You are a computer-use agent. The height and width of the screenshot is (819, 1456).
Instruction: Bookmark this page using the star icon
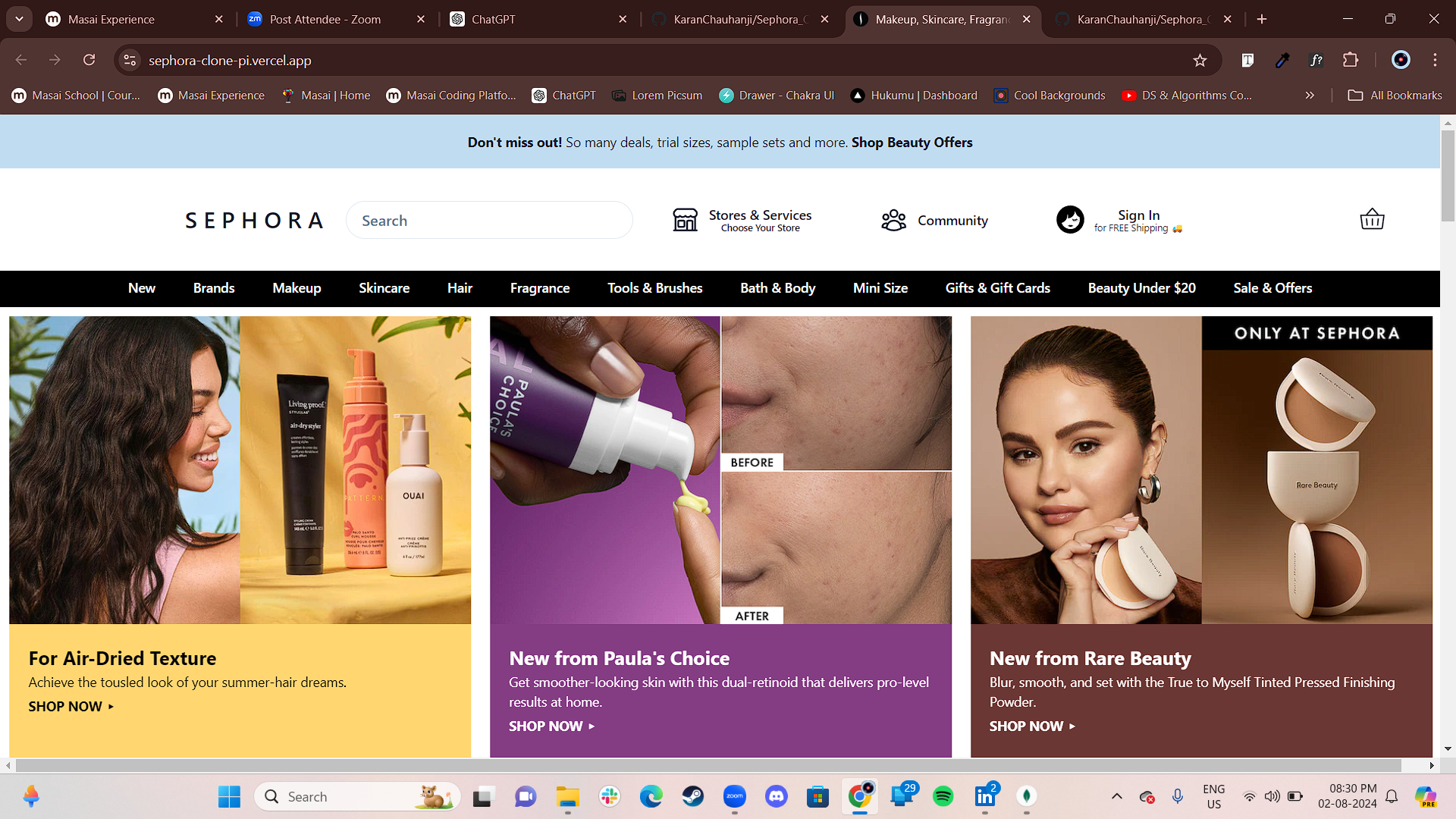tap(1200, 60)
